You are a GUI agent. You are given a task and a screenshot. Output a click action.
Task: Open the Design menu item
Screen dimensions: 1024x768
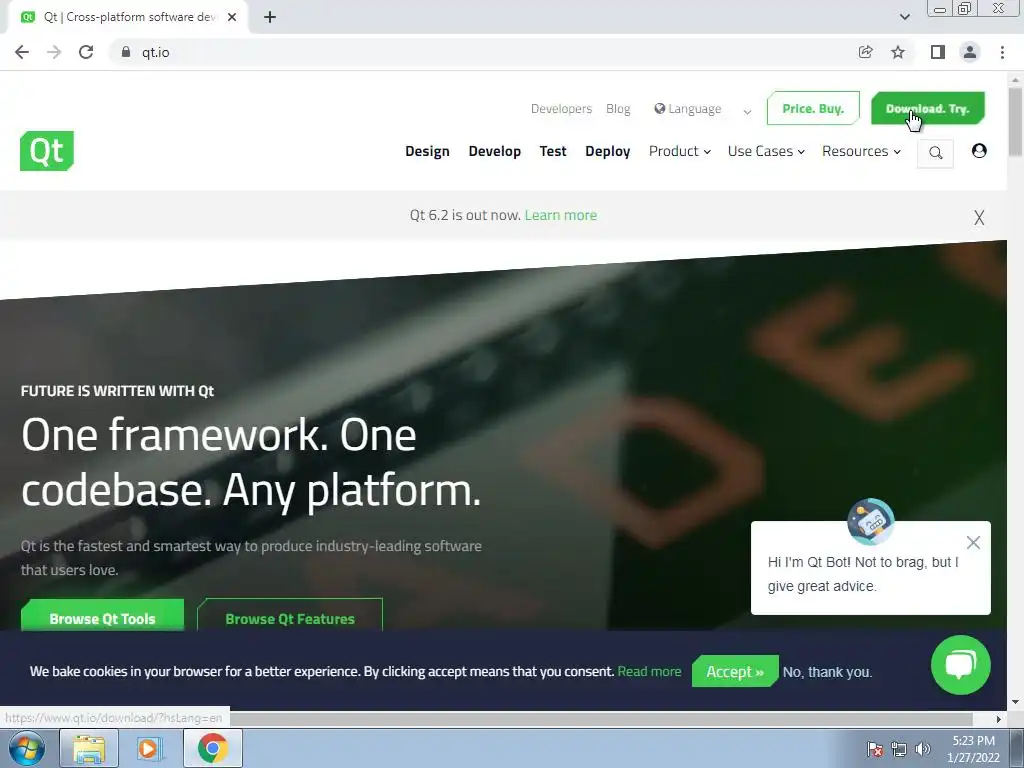(427, 151)
